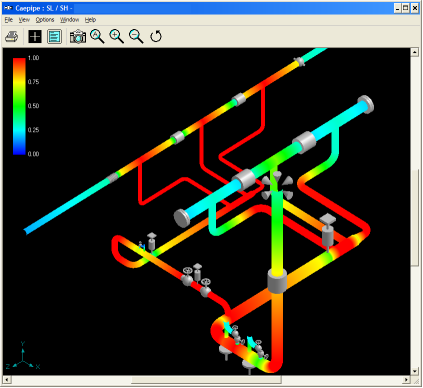
Task: Open the Window menu
Action: click(x=69, y=20)
